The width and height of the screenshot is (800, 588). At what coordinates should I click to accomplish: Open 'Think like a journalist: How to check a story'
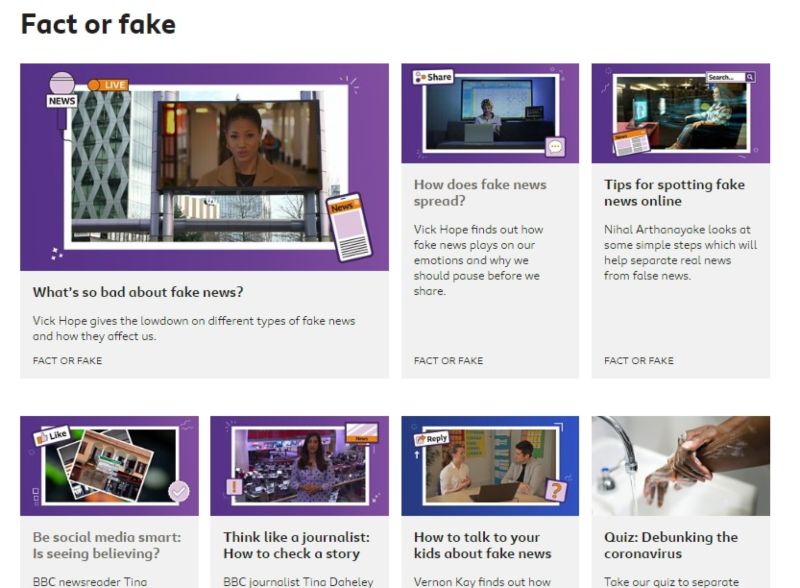coord(296,545)
